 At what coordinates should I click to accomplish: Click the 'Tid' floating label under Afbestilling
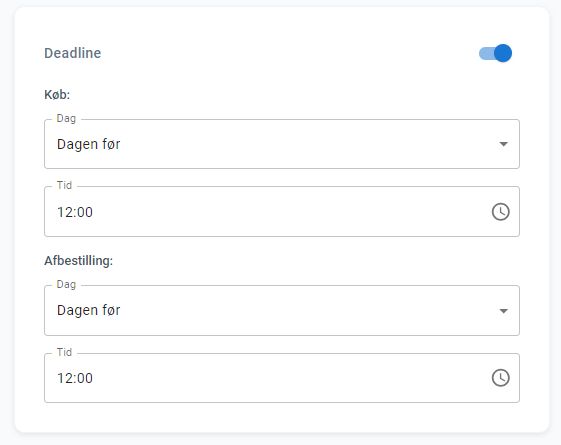tap(64, 352)
